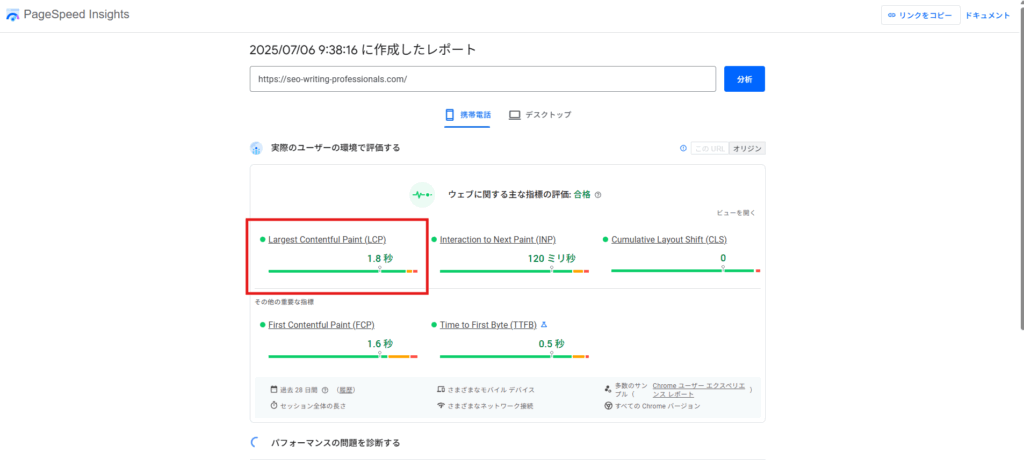The width and height of the screenshot is (1024, 468).
Task: Select the デスクトップ tab
Action: (x=540, y=115)
